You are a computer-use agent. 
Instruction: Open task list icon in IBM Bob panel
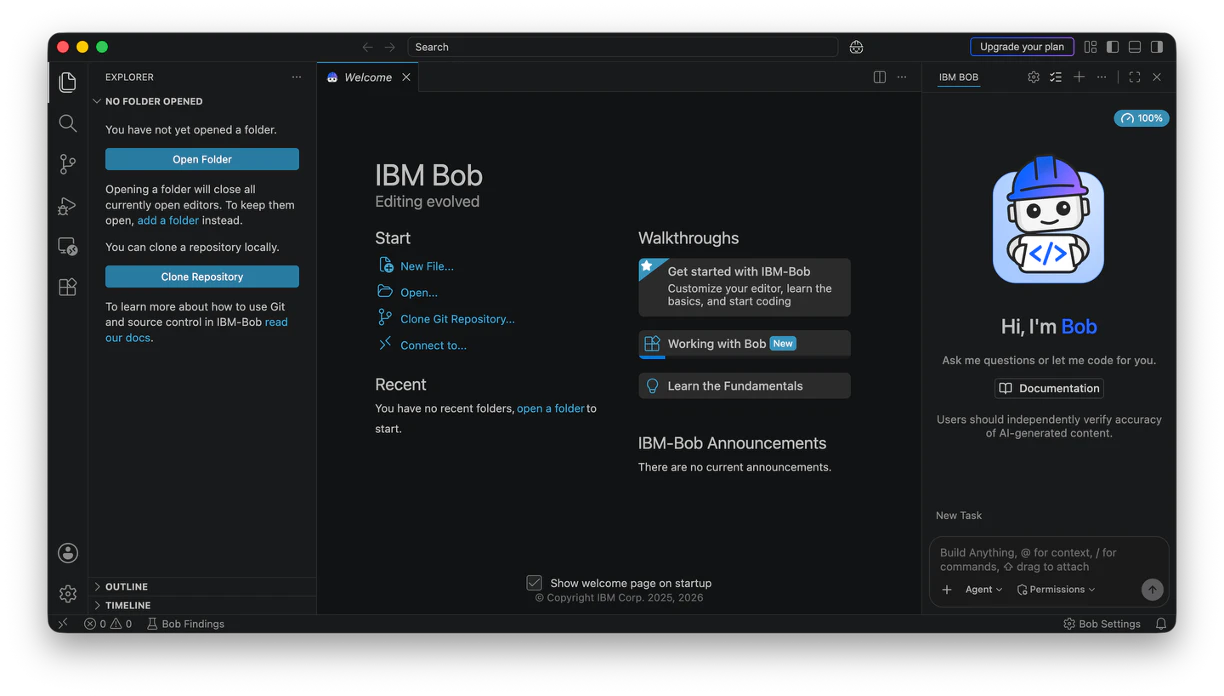click(1056, 77)
